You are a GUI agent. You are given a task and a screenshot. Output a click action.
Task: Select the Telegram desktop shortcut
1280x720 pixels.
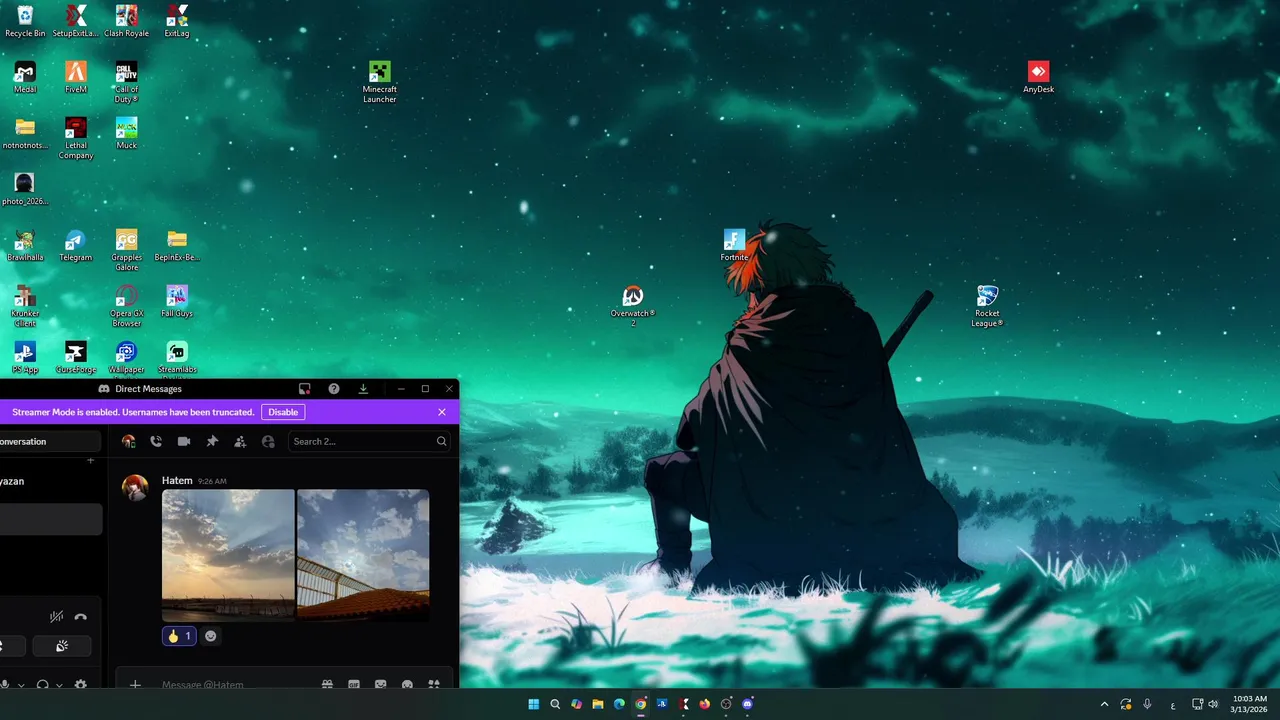(75, 245)
